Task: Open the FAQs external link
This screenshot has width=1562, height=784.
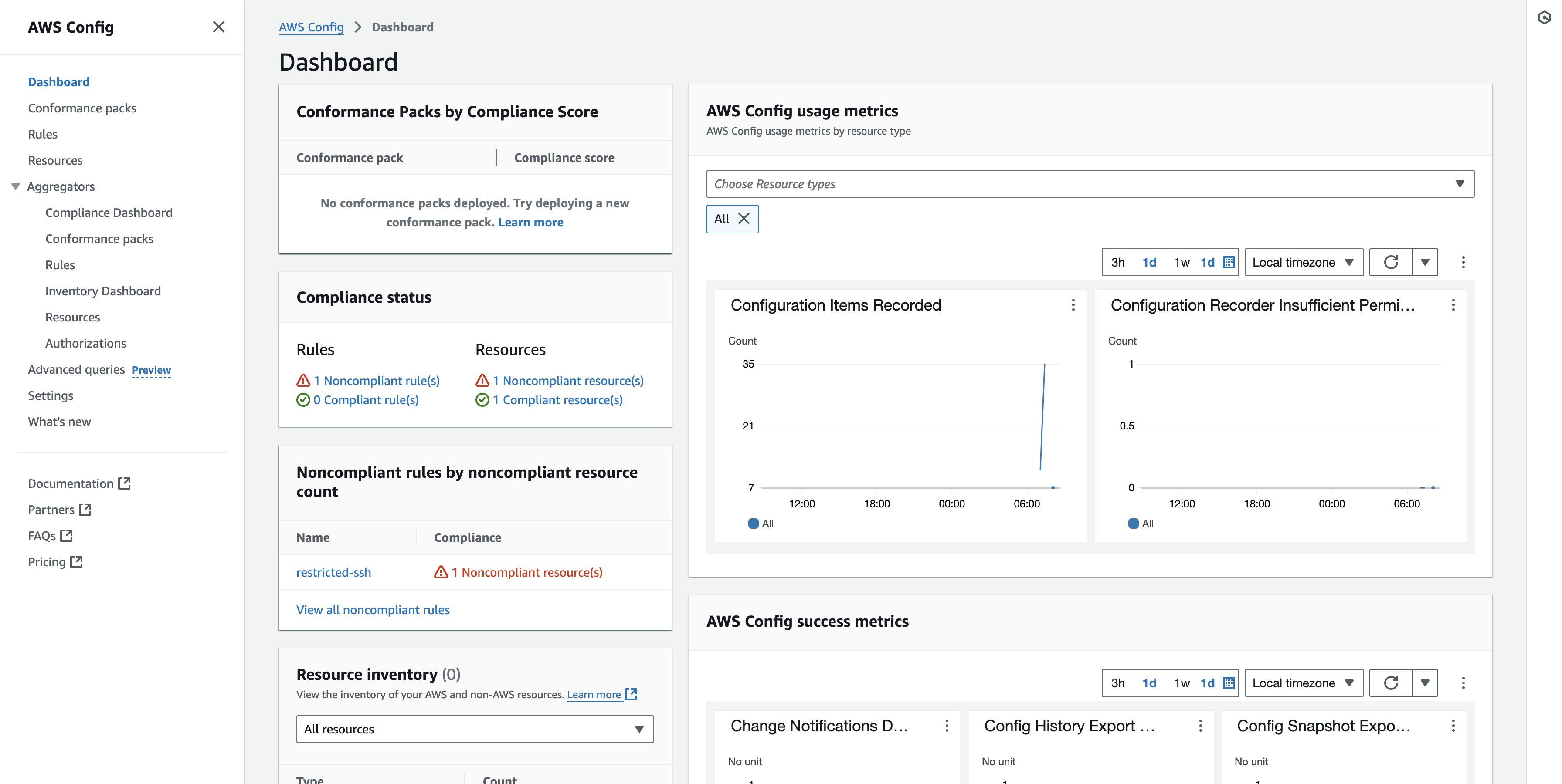Action: pyautogui.click(x=50, y=536)
